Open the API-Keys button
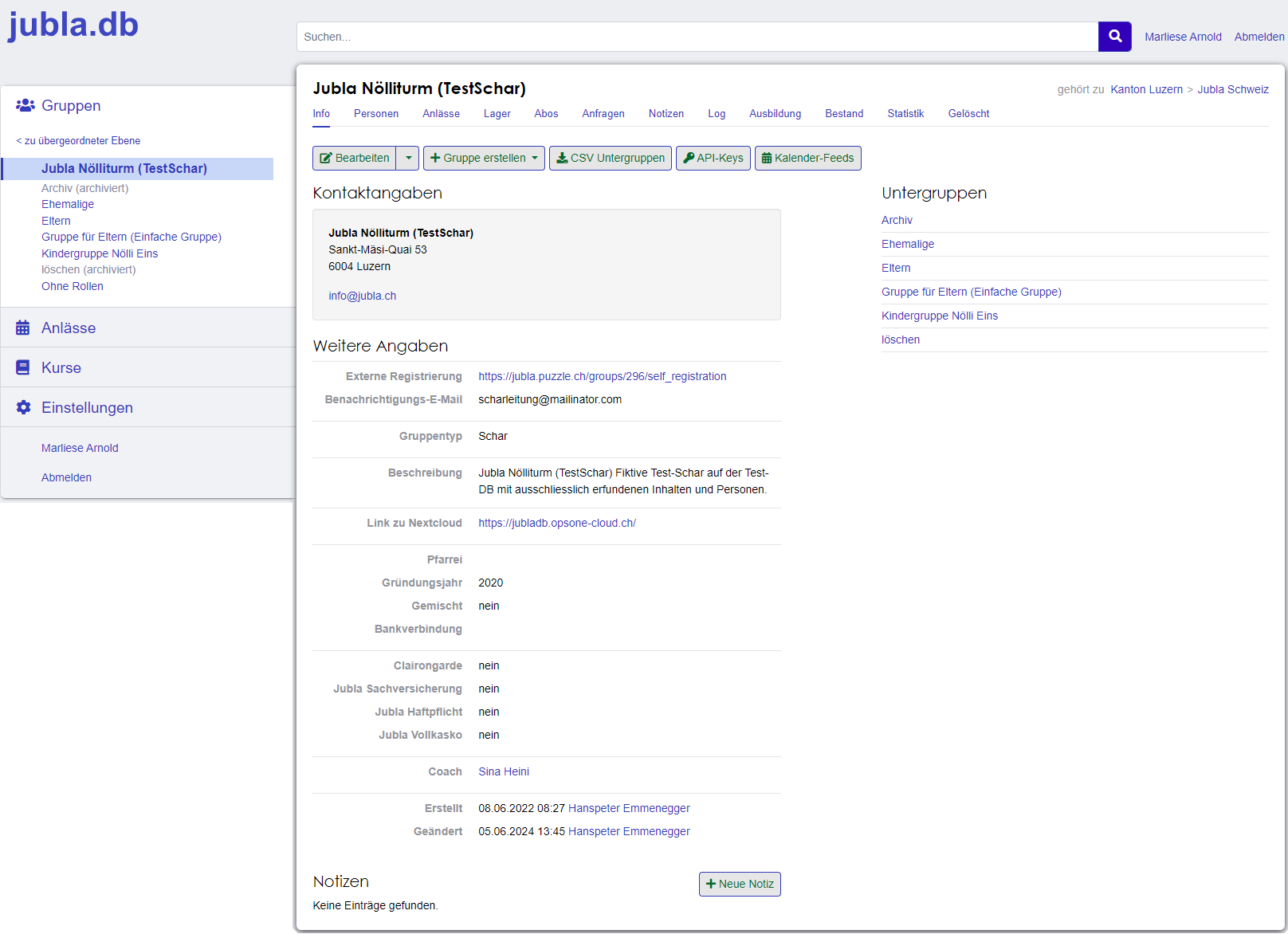The image size is (1288, 934). pyautogui.click(x=713, y=158)
